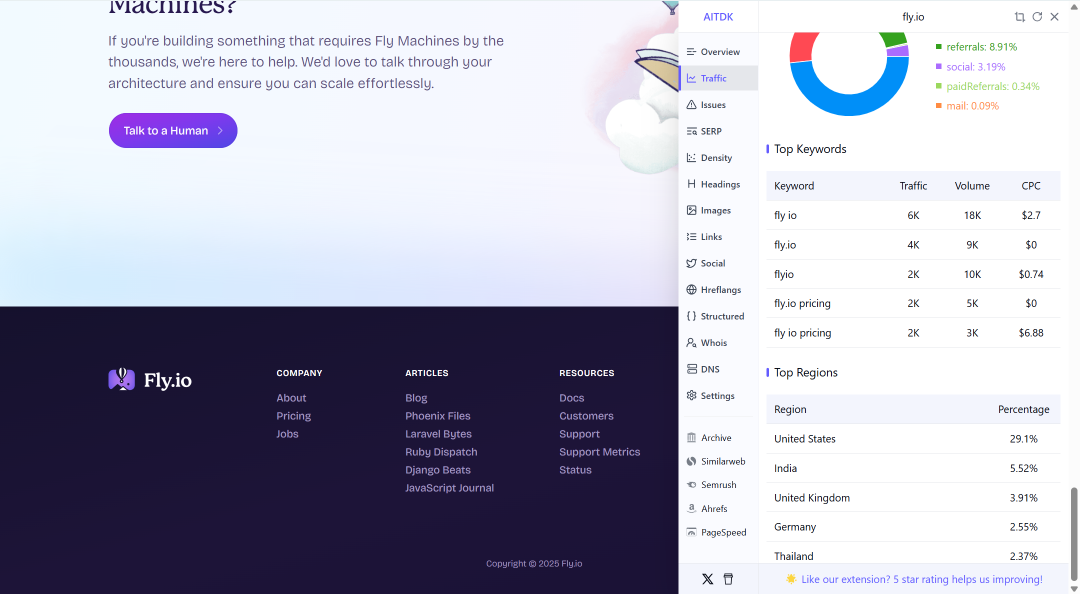Open the Issues section
This screenshot has width=1080, height=594.
[718, 105]
